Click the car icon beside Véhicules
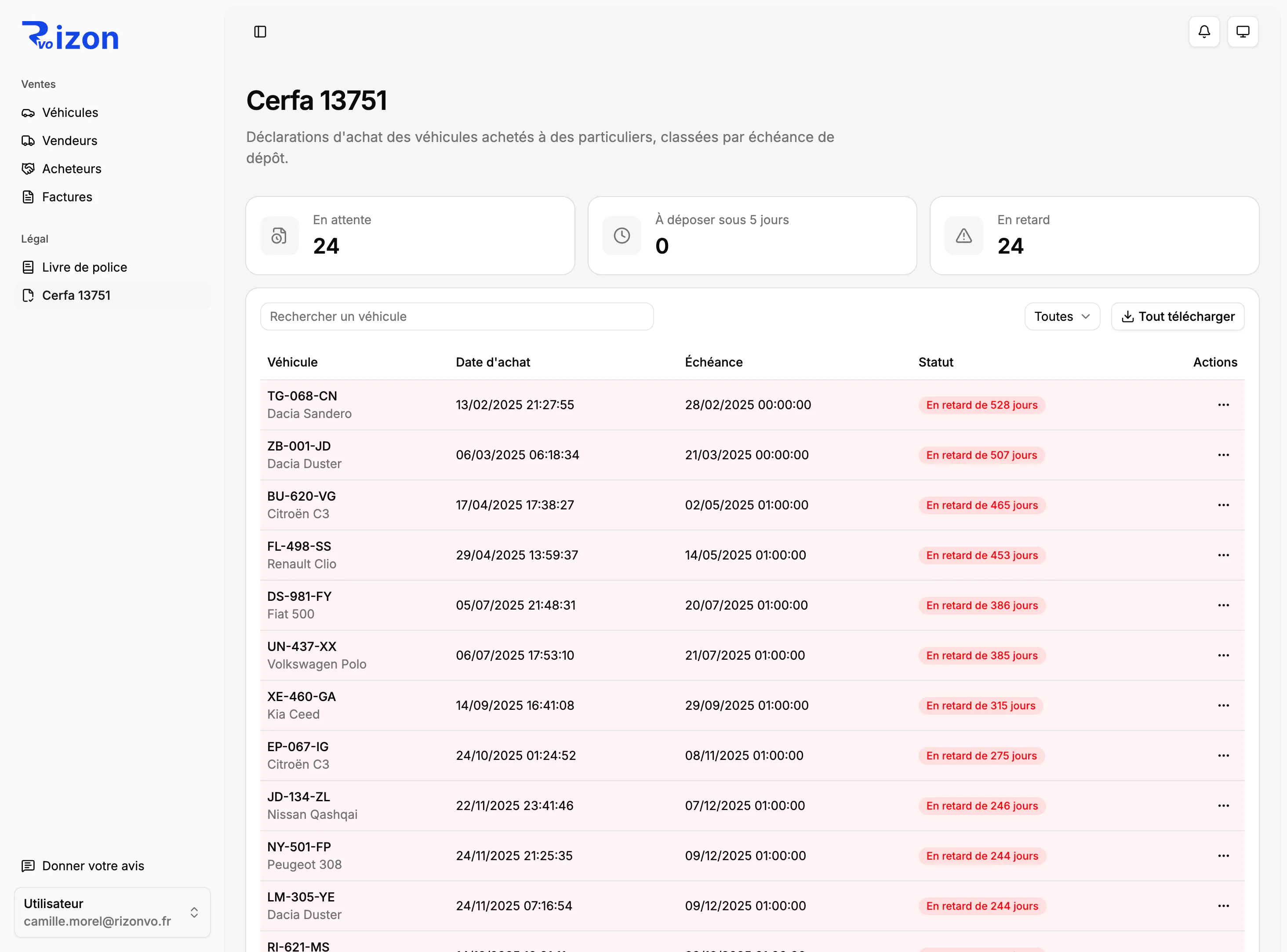Screen dimensions: 1287x952 [x=28, y=113]
